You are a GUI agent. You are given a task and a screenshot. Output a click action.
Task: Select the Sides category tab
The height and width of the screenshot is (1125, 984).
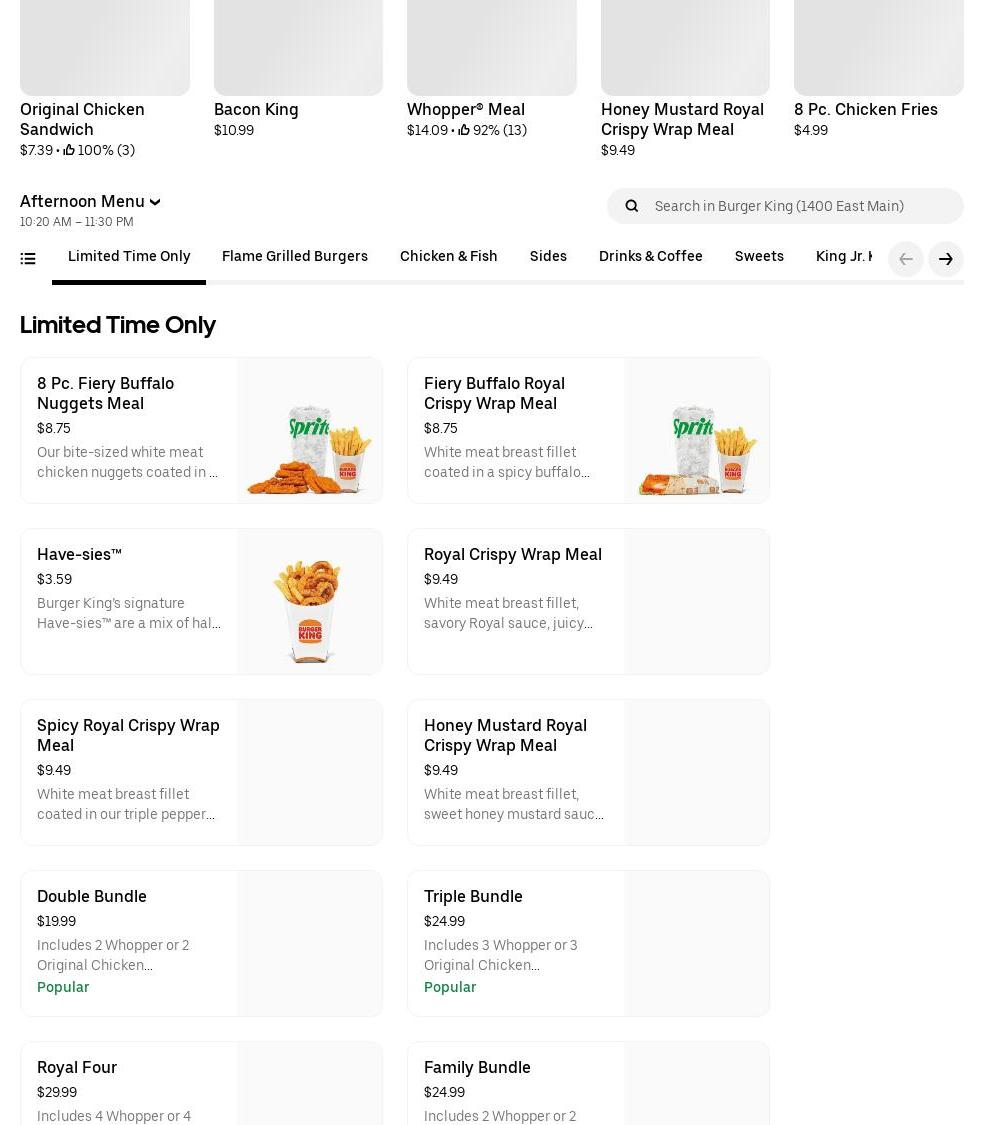pyautogui.click(x=548, y=257)
